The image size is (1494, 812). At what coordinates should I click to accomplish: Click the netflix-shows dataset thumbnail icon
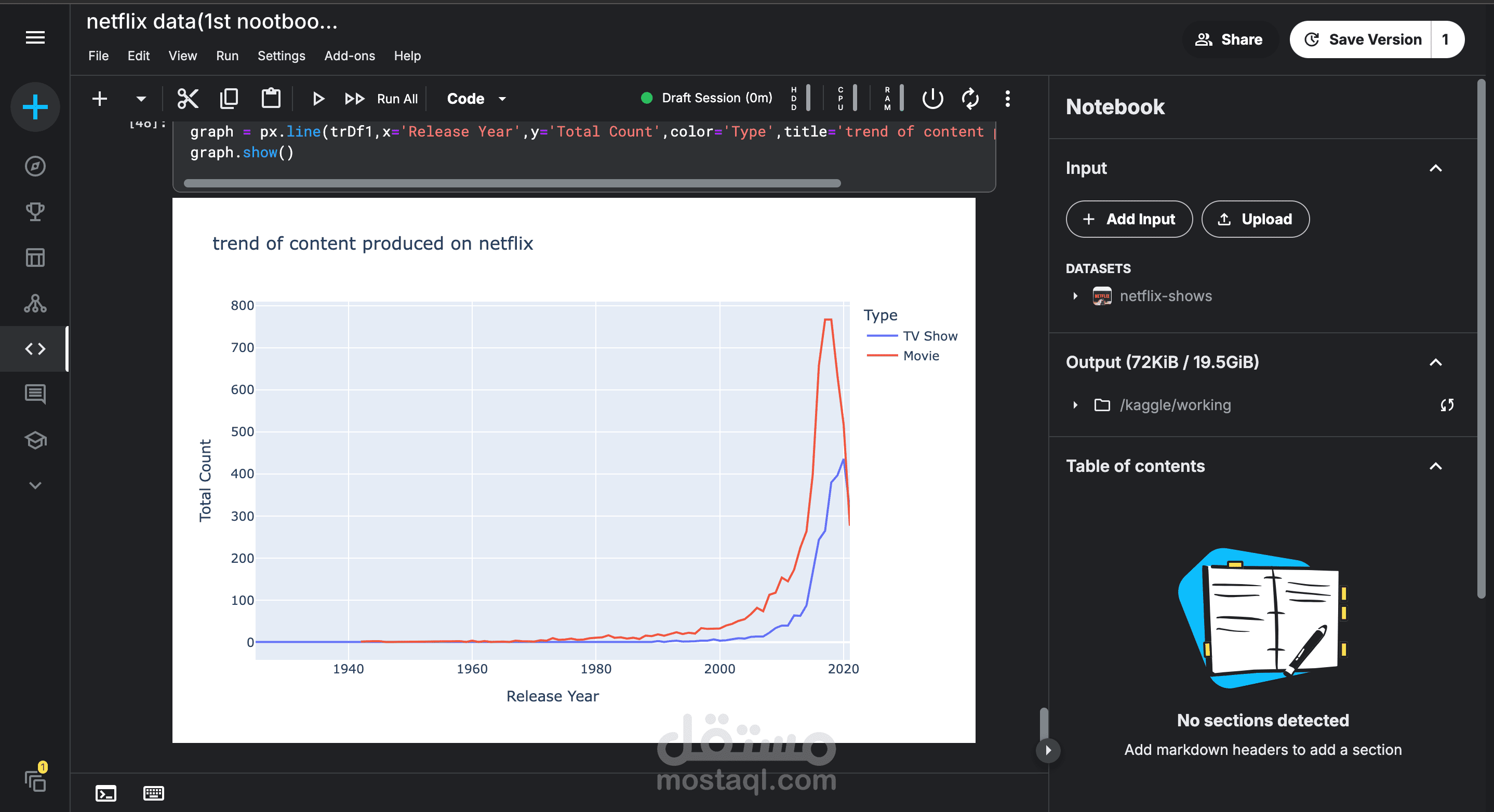tap(1102, 296)
